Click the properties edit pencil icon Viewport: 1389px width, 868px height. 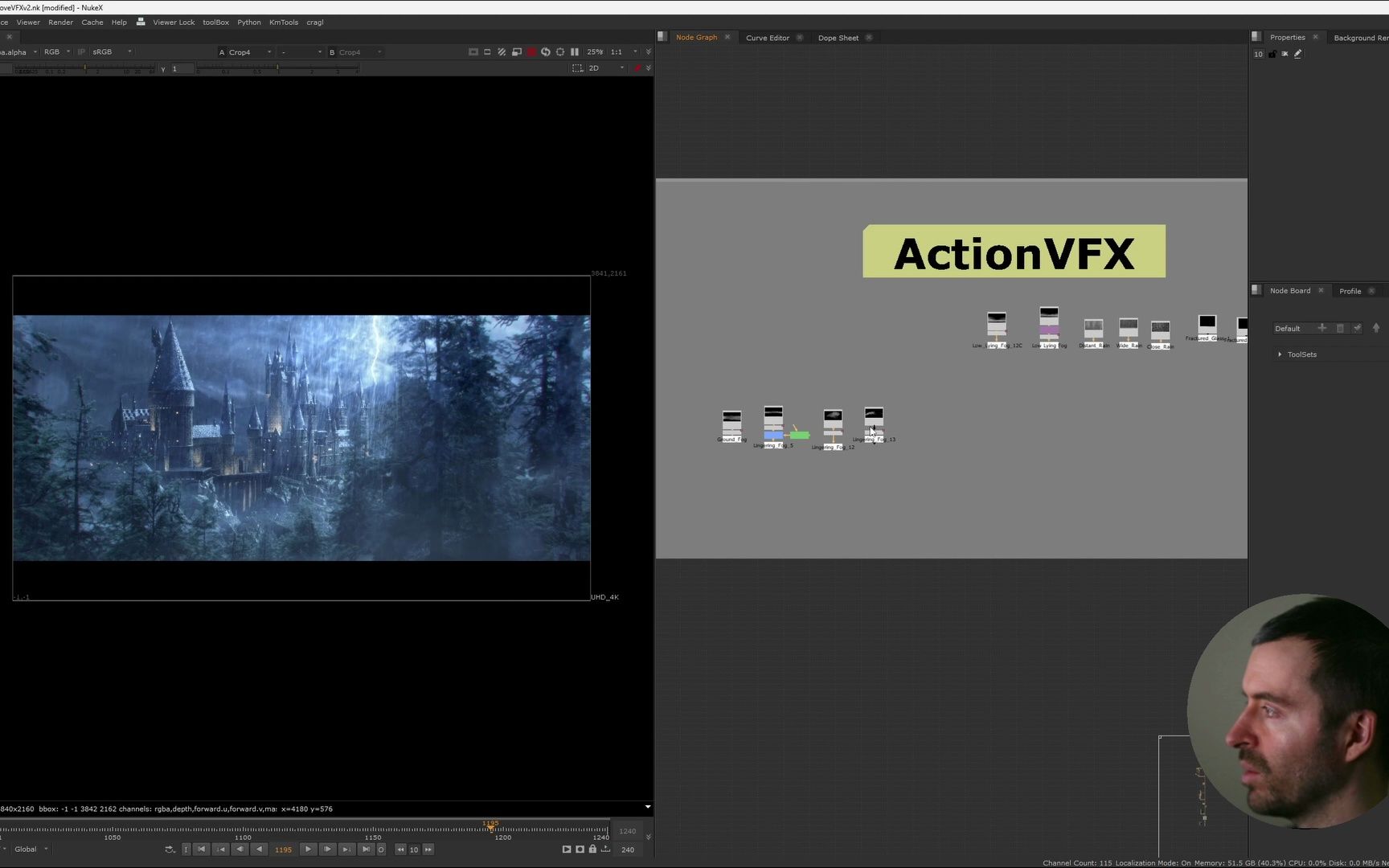click(1297, 54)
